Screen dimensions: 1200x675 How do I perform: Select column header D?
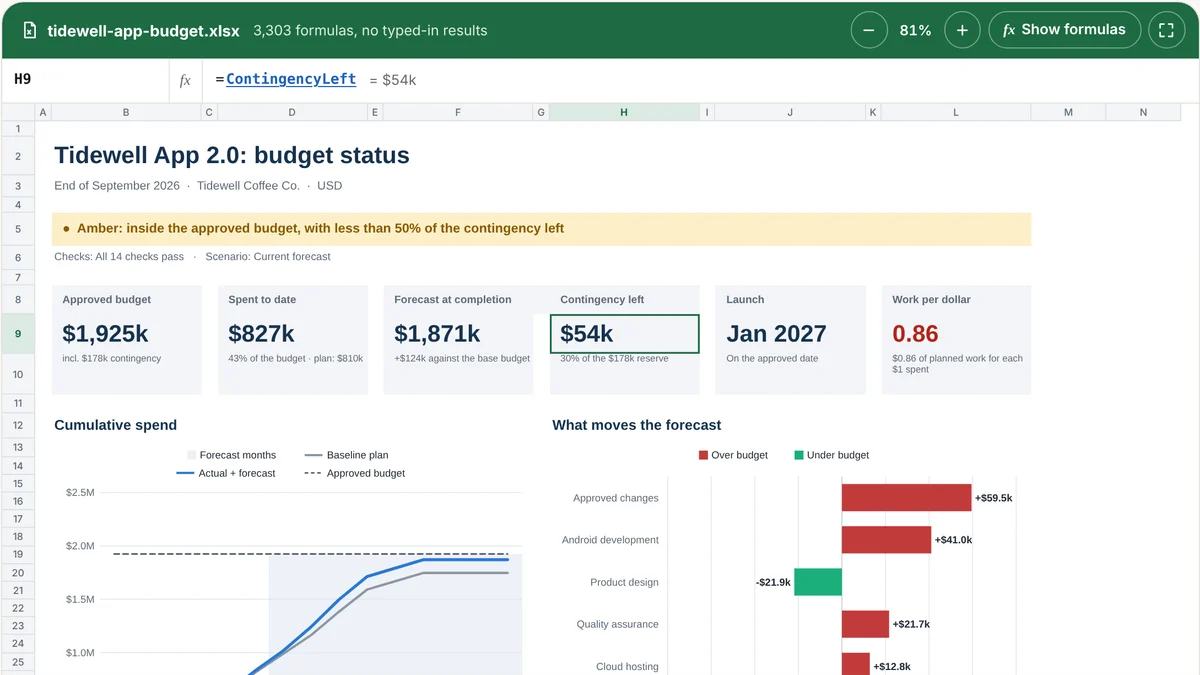[x=292, y=112]
